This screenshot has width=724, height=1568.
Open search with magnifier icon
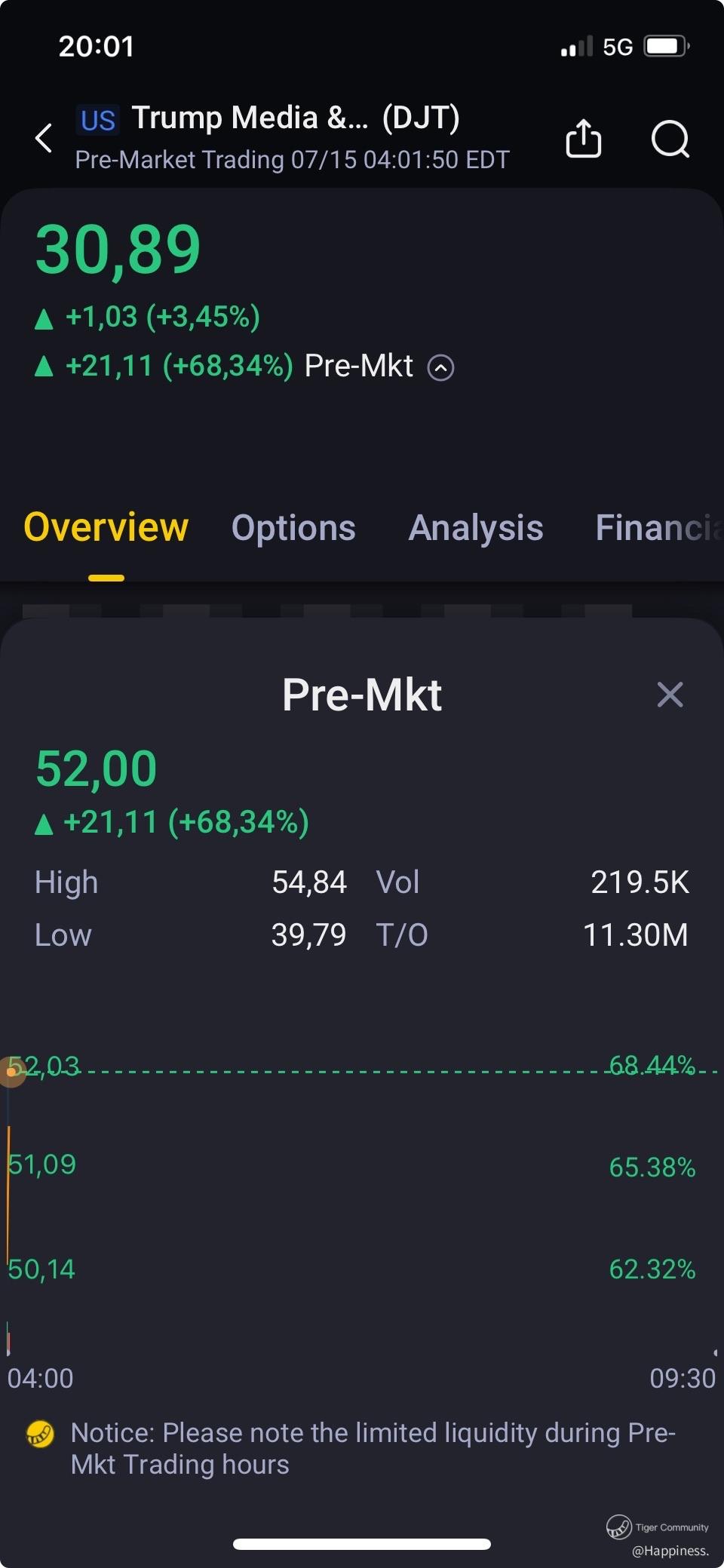[x=670, y=139]
